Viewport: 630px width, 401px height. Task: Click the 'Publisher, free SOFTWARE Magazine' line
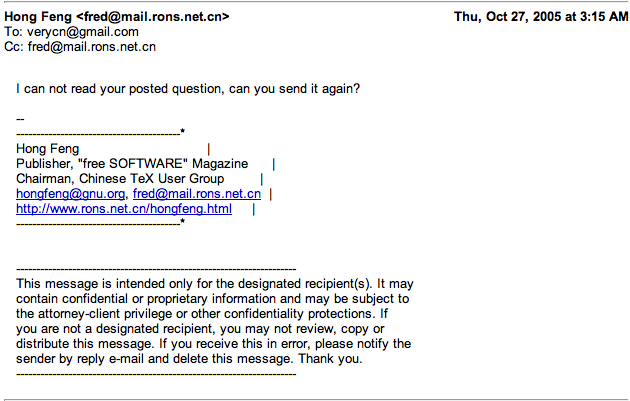pos(132,164)
